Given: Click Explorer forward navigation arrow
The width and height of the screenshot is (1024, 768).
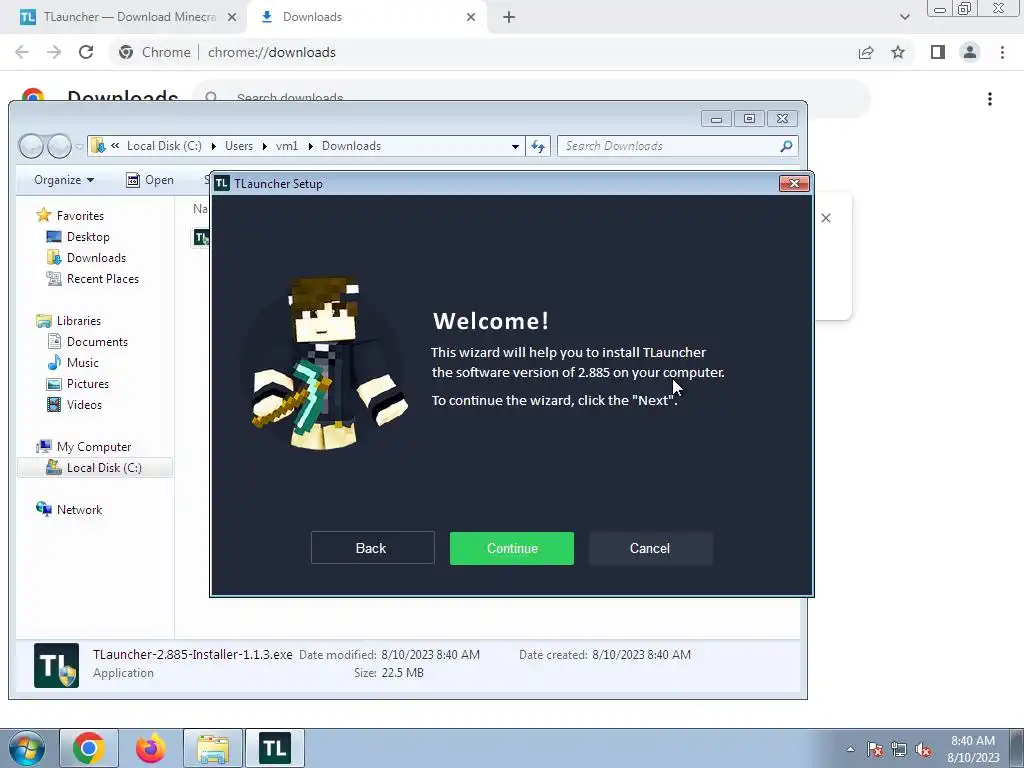Looking at the screenshot, I should 59,146.
